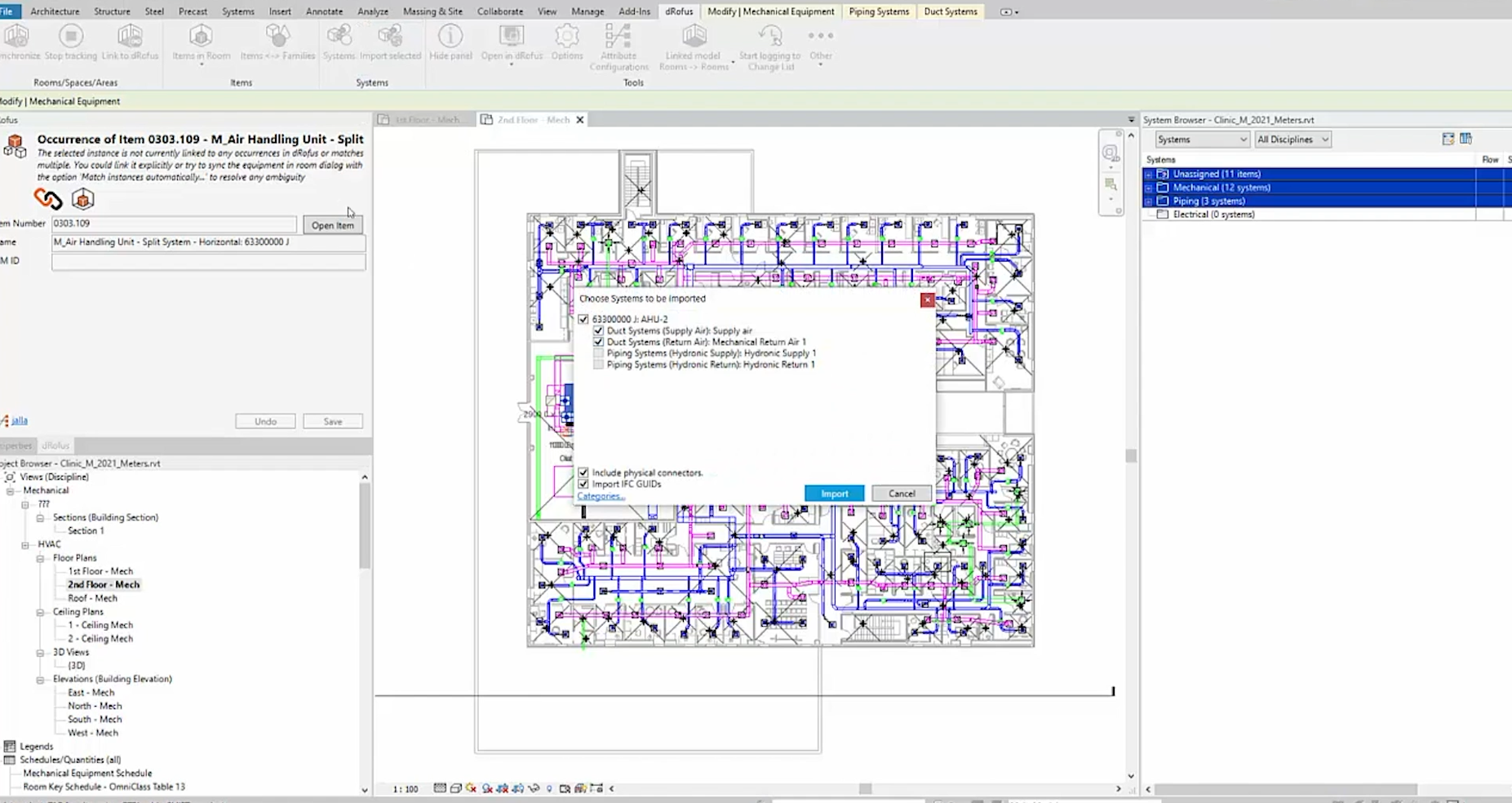Click the unlink chain icon in dRofus panel

(48, 198)
